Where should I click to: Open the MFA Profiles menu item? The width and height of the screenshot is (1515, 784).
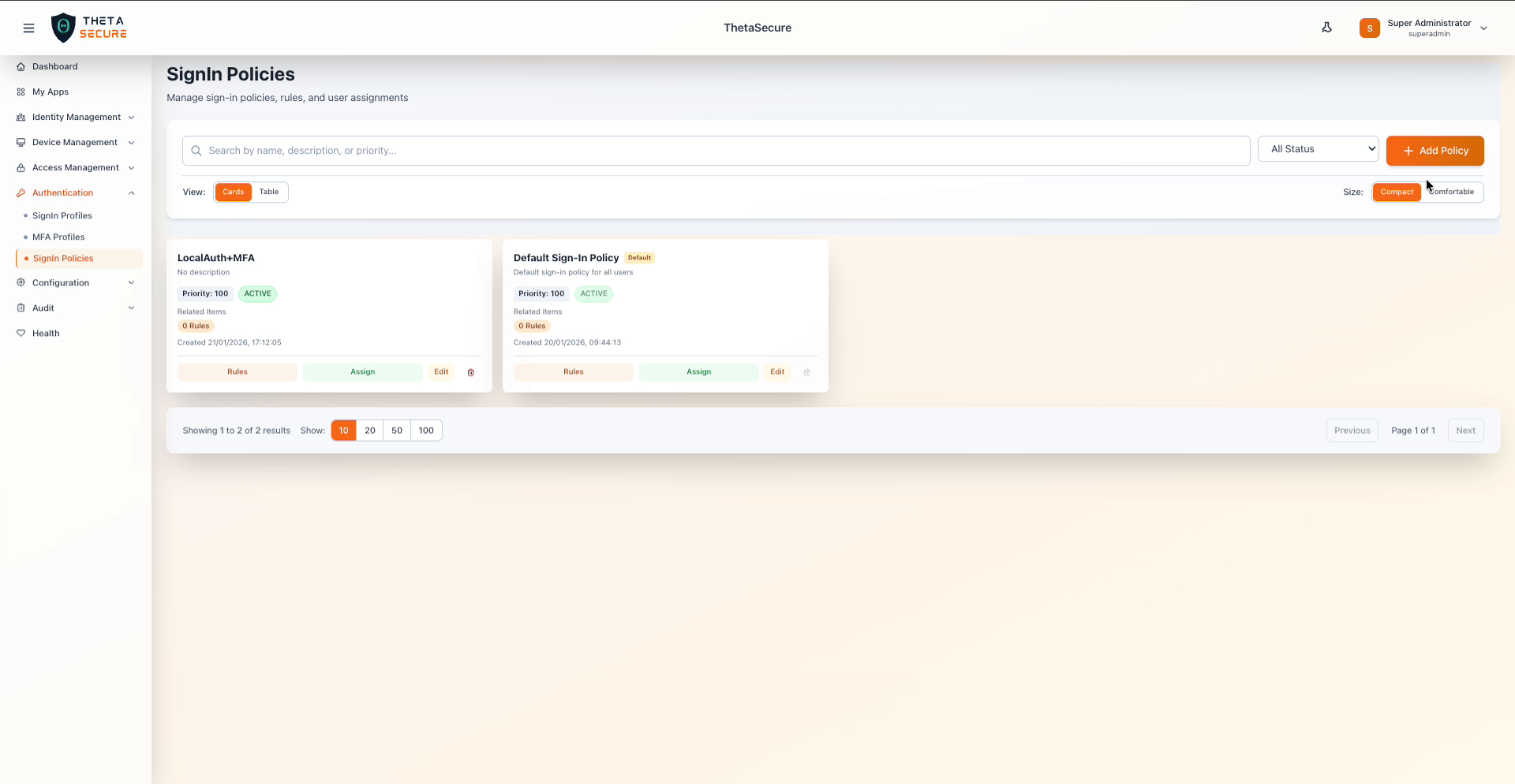pos(58,237)
